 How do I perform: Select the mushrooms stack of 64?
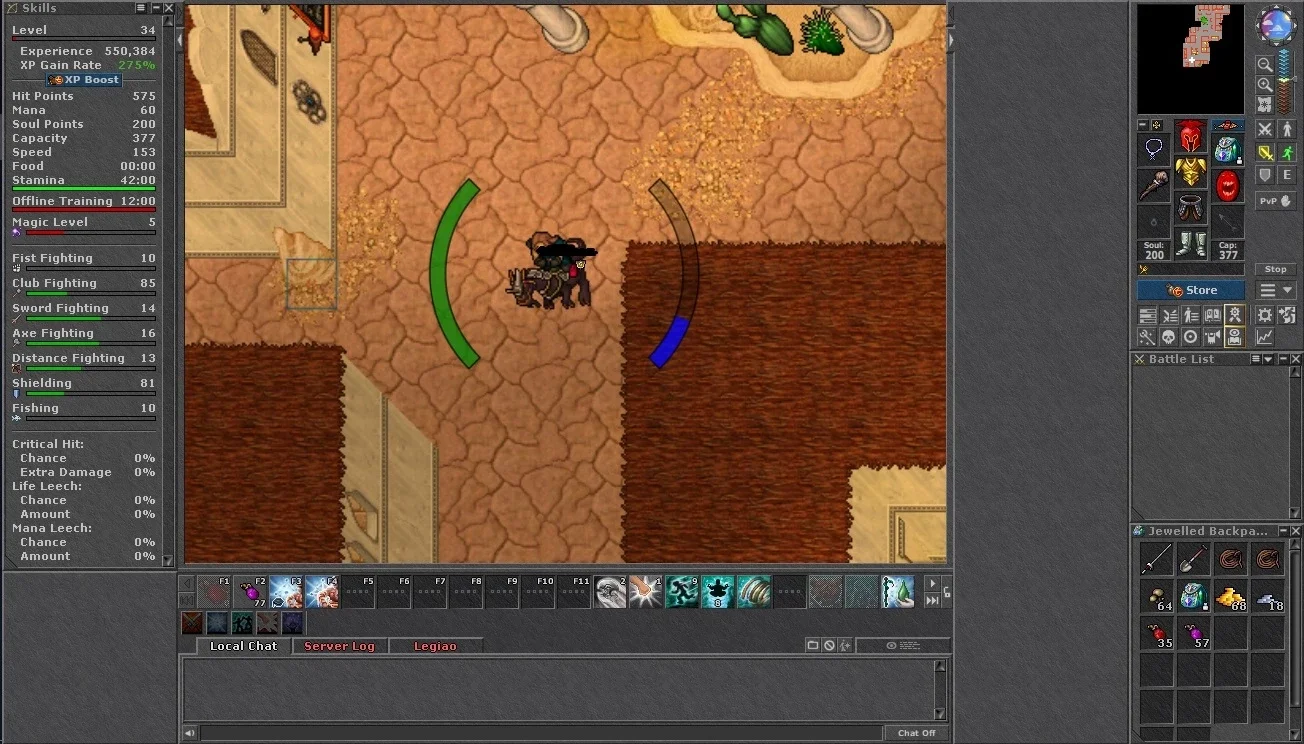(1157, 597)
